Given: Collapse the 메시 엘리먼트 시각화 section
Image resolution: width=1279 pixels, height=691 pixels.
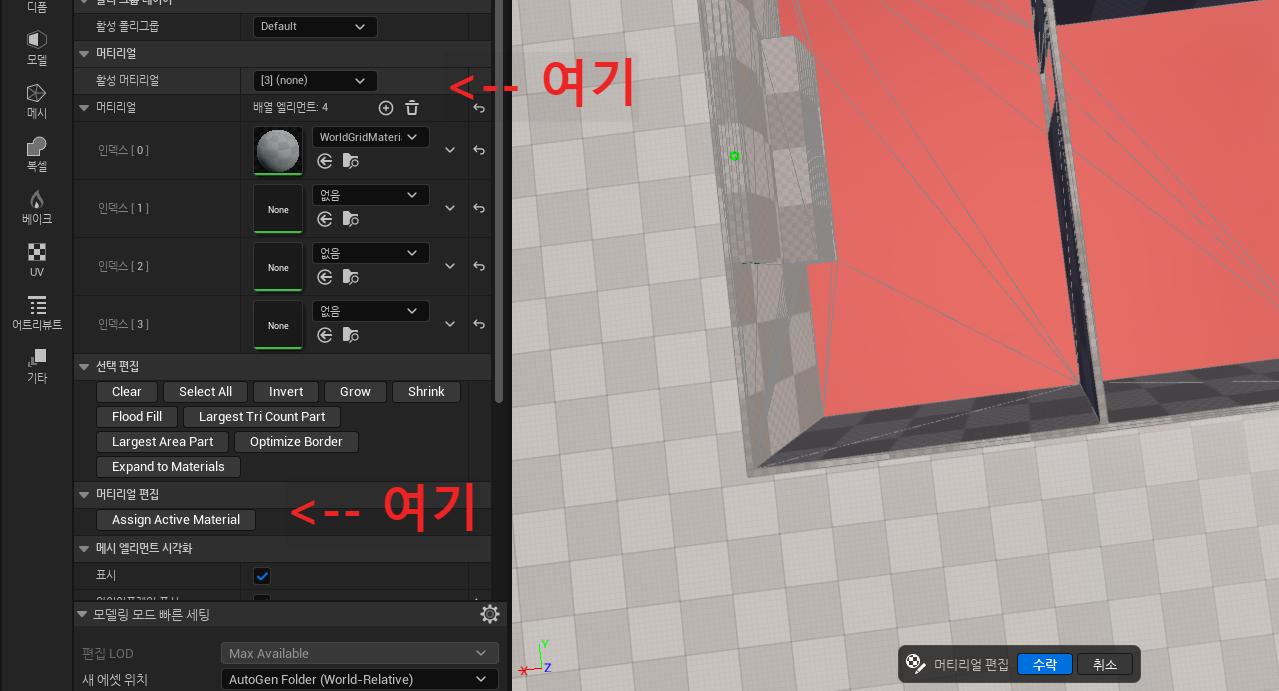Looking at the screenshot, I should 84,549.
